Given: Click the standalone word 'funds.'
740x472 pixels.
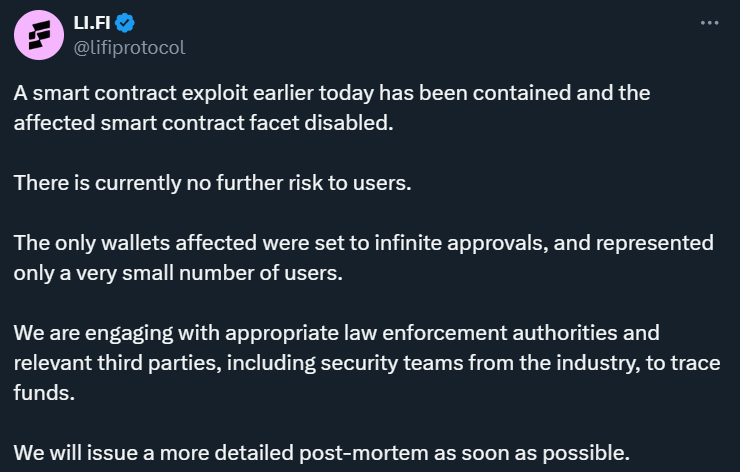Looking at the screenshot, I should click(44, 393).
